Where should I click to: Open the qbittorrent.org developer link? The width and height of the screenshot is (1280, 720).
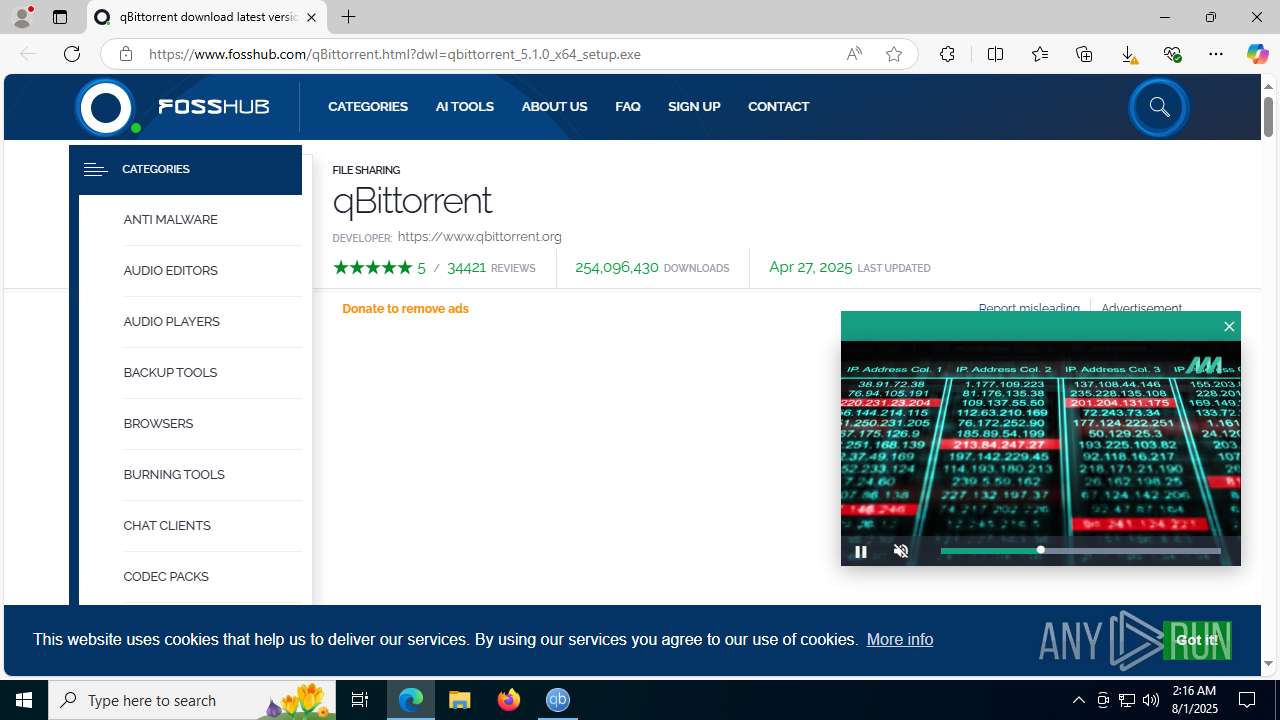click(x=479, y=237)
